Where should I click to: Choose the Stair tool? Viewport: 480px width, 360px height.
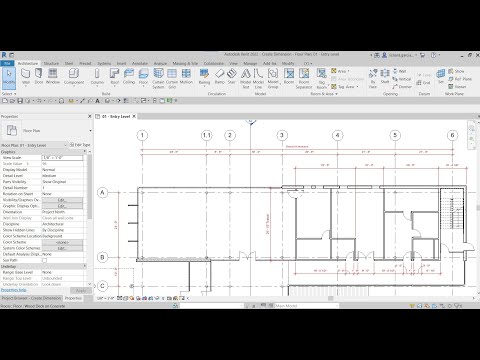pyautogui.click(x=232, y=76)
